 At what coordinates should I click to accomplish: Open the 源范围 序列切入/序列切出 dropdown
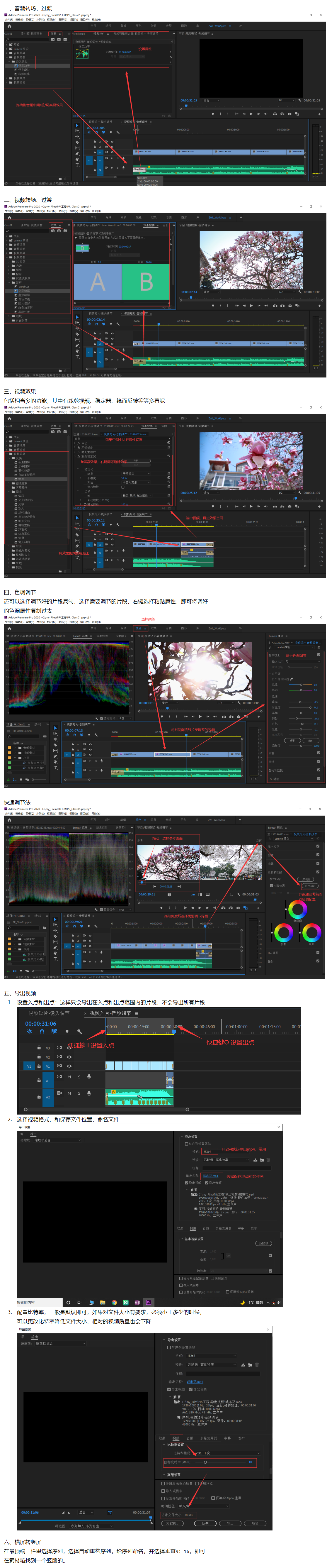click(91, 1525)
